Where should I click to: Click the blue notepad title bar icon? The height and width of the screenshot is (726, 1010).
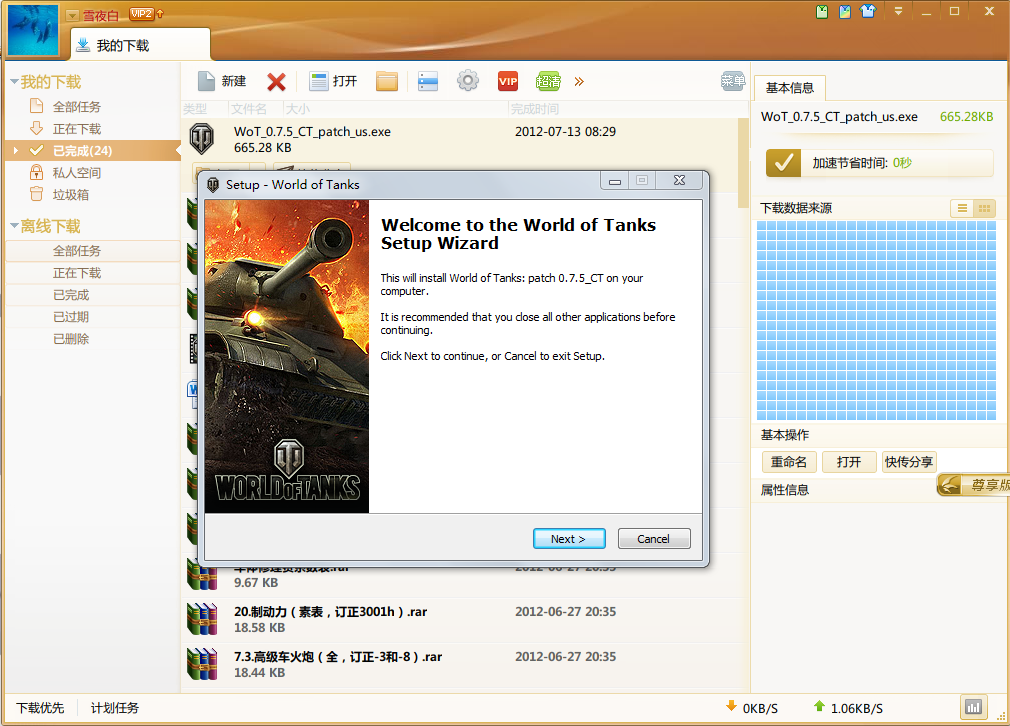[844, 12]
